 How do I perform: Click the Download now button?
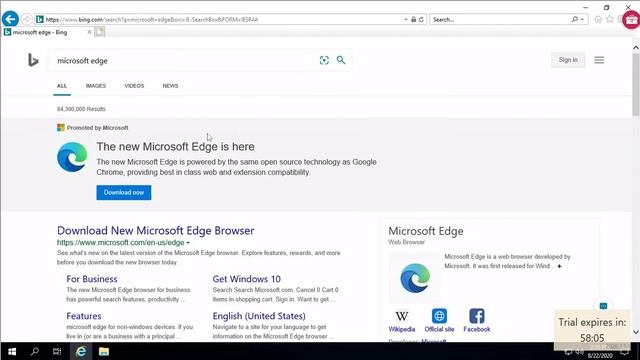[x=124, y=193]
